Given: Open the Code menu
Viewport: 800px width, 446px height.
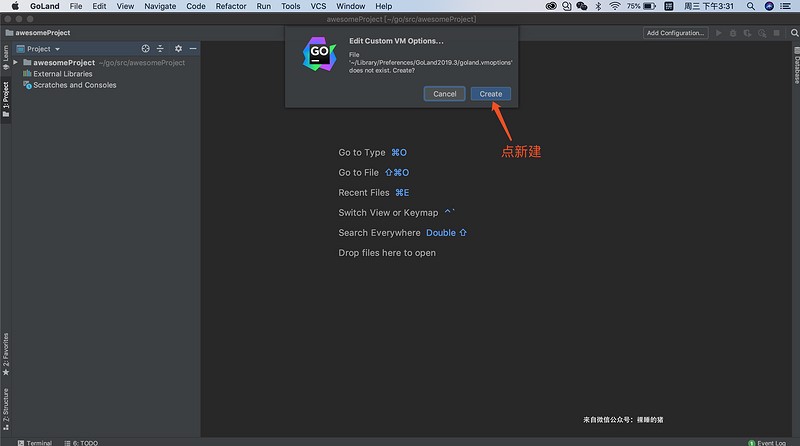Looking at the screenshot, I should tap(196, 6).
